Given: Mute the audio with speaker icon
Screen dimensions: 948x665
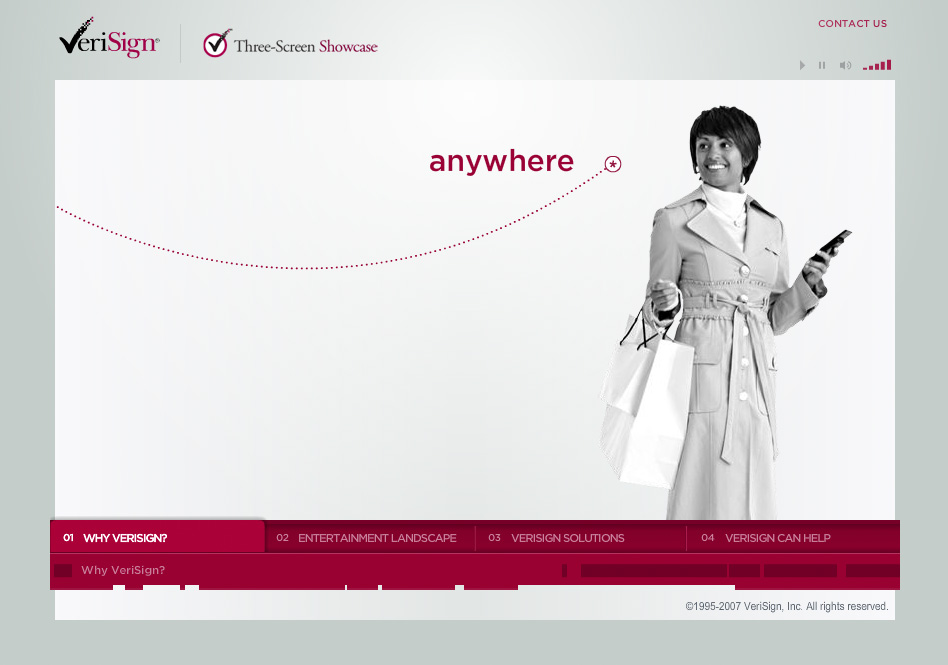Looking at the screenshot, I should [845, 66].
